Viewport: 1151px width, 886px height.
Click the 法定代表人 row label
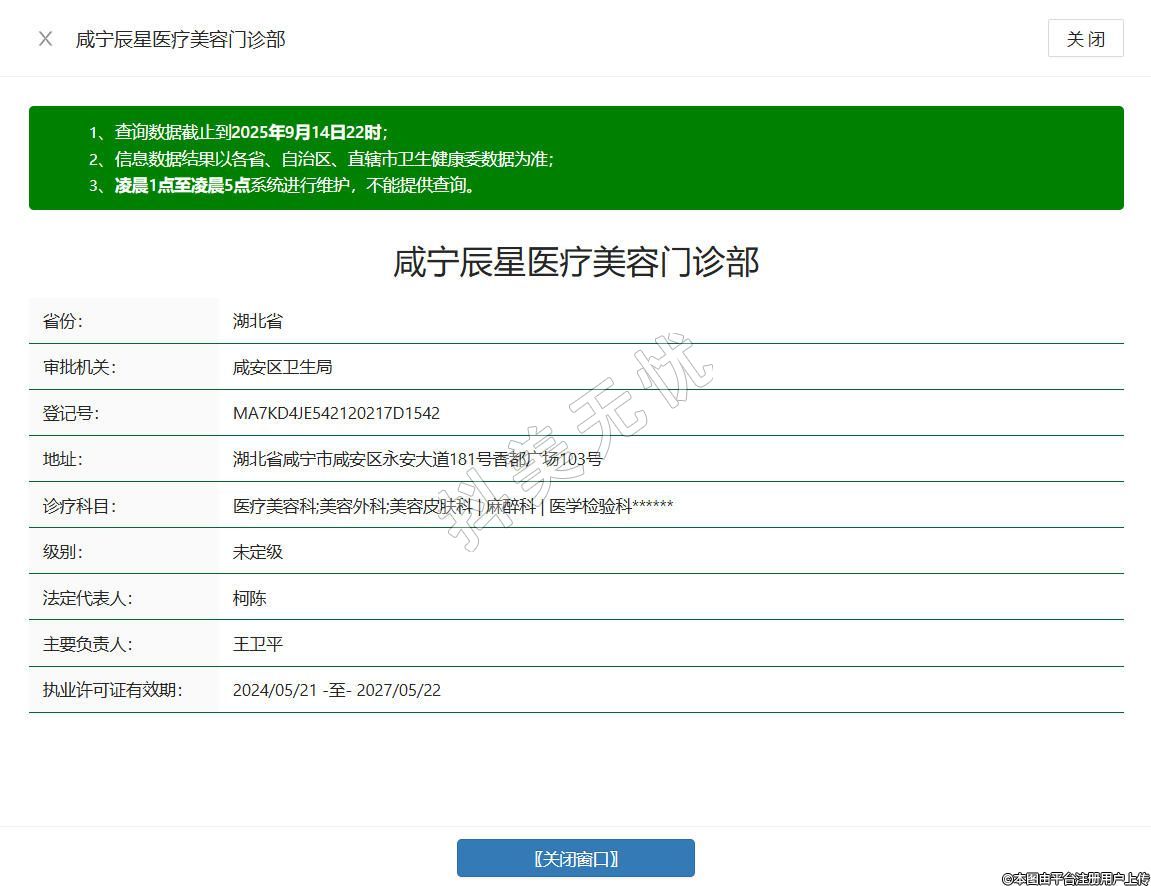[x=88, y=598]
